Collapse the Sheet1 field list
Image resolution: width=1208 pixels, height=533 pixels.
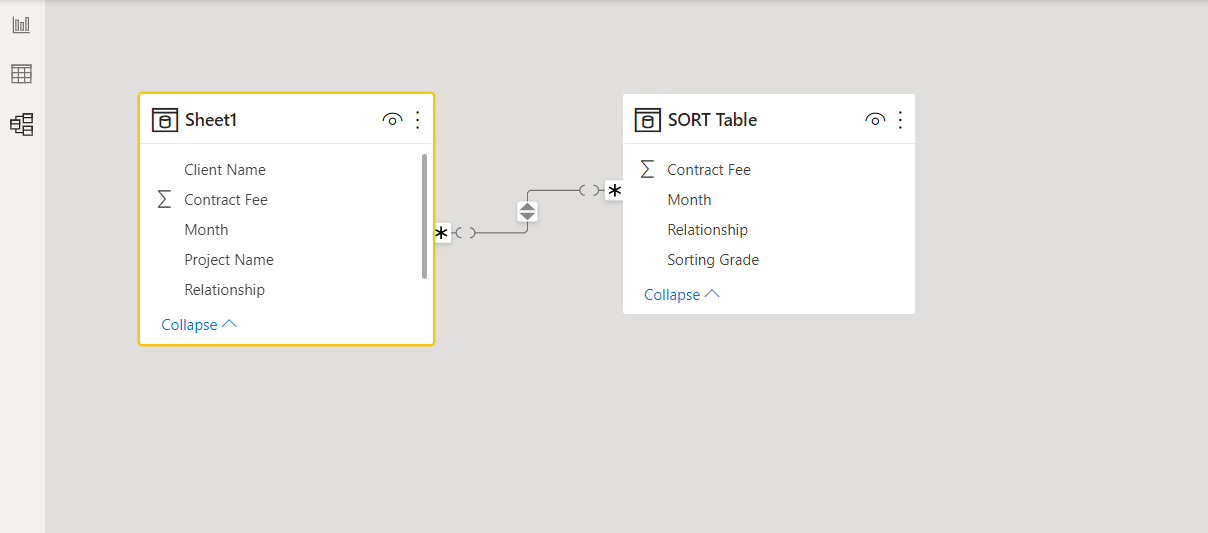[199, 324]
